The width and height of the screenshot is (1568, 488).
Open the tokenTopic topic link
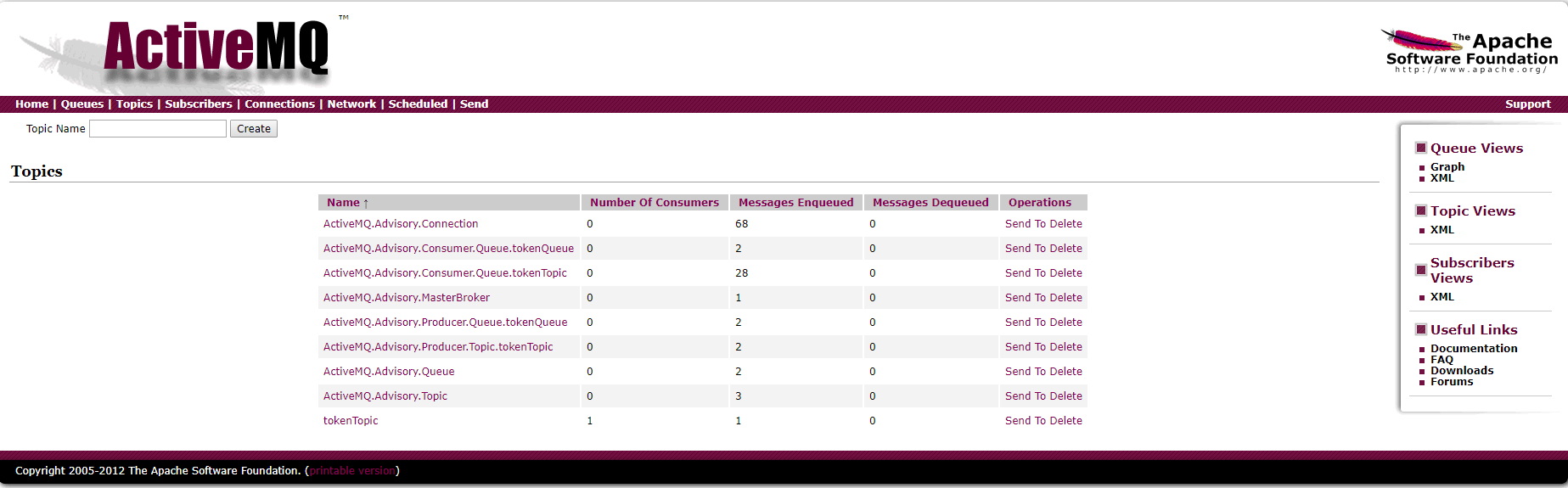[351, 421]
